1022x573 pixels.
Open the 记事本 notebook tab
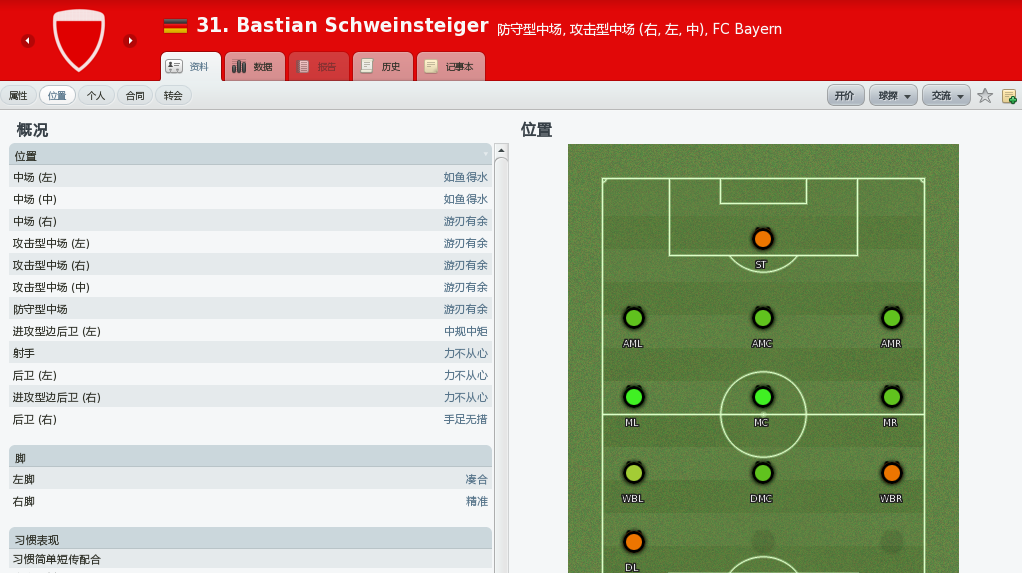click(x=450, y=66)
